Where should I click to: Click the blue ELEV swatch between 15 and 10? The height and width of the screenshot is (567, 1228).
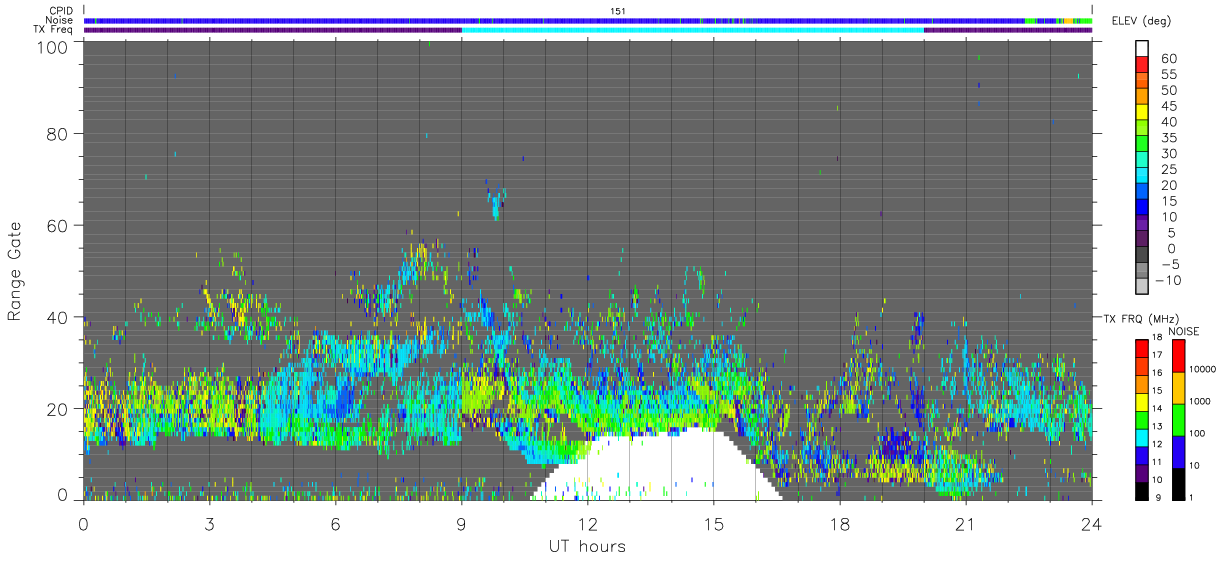(x=1142, y=208)
